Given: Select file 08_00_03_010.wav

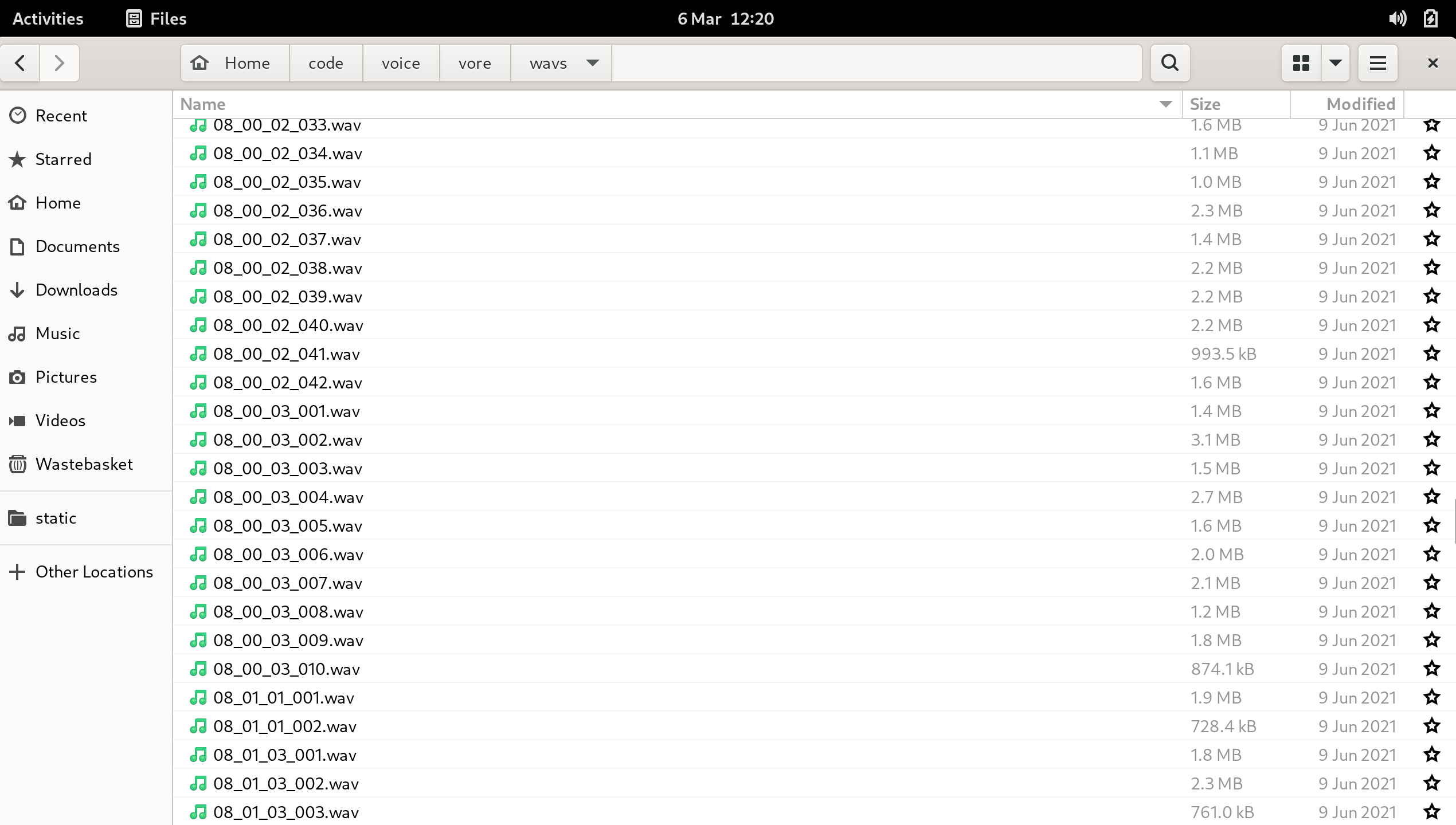Looking at the screenshot, I should click(x=286, y=669).
